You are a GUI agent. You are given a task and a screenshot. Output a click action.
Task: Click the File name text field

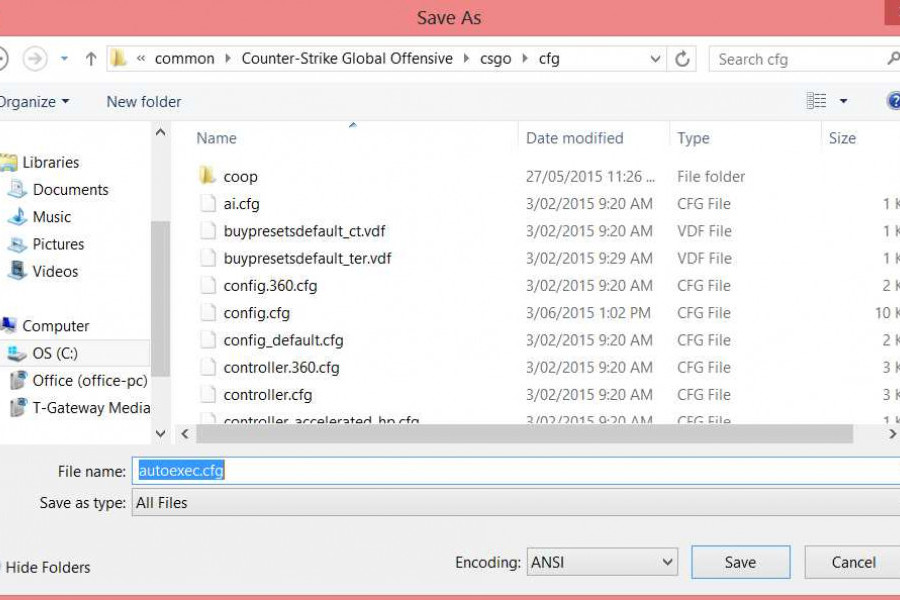pos(515,470)
